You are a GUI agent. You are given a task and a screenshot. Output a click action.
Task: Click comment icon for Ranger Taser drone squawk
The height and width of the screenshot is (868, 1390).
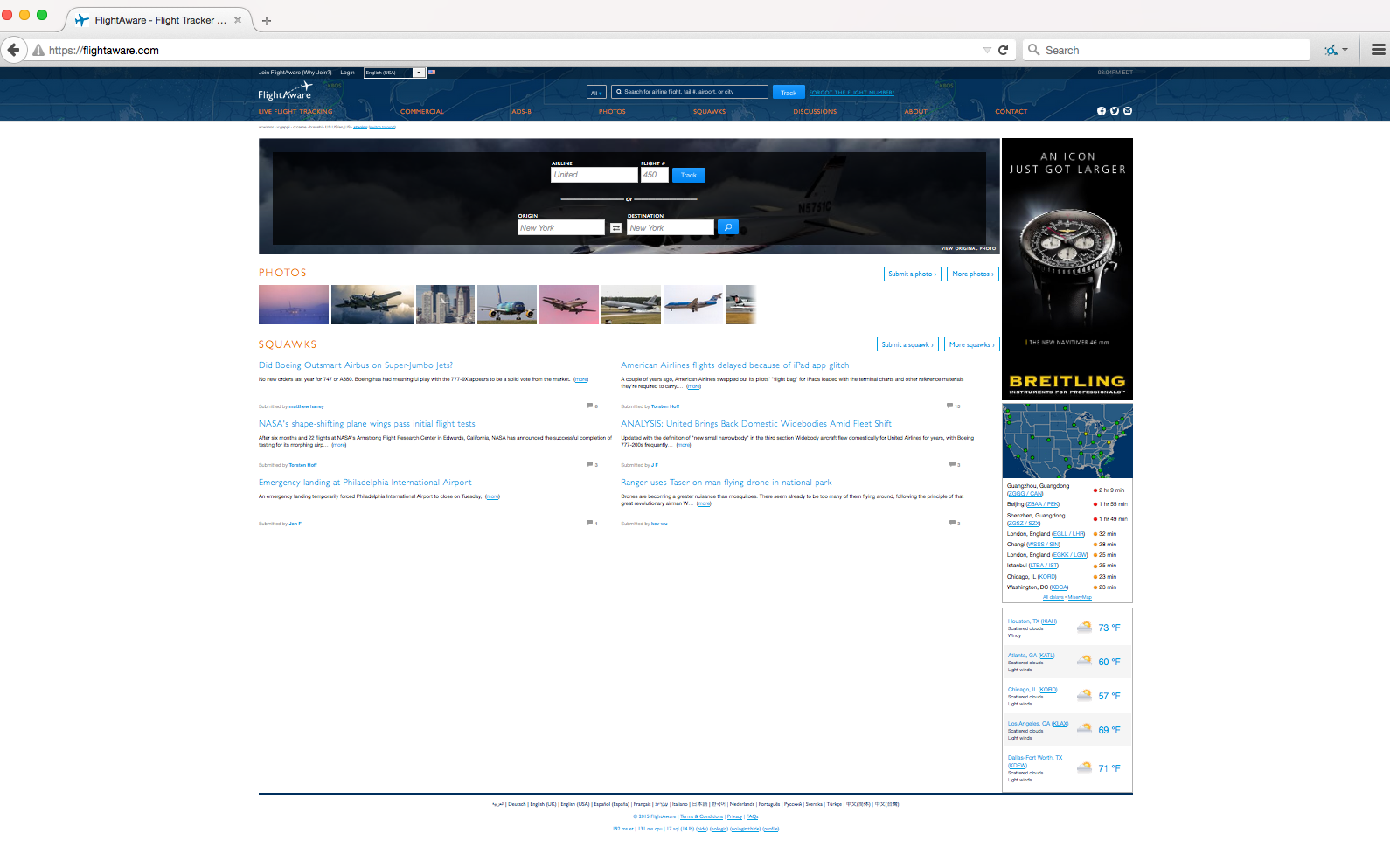coord(953,523)
